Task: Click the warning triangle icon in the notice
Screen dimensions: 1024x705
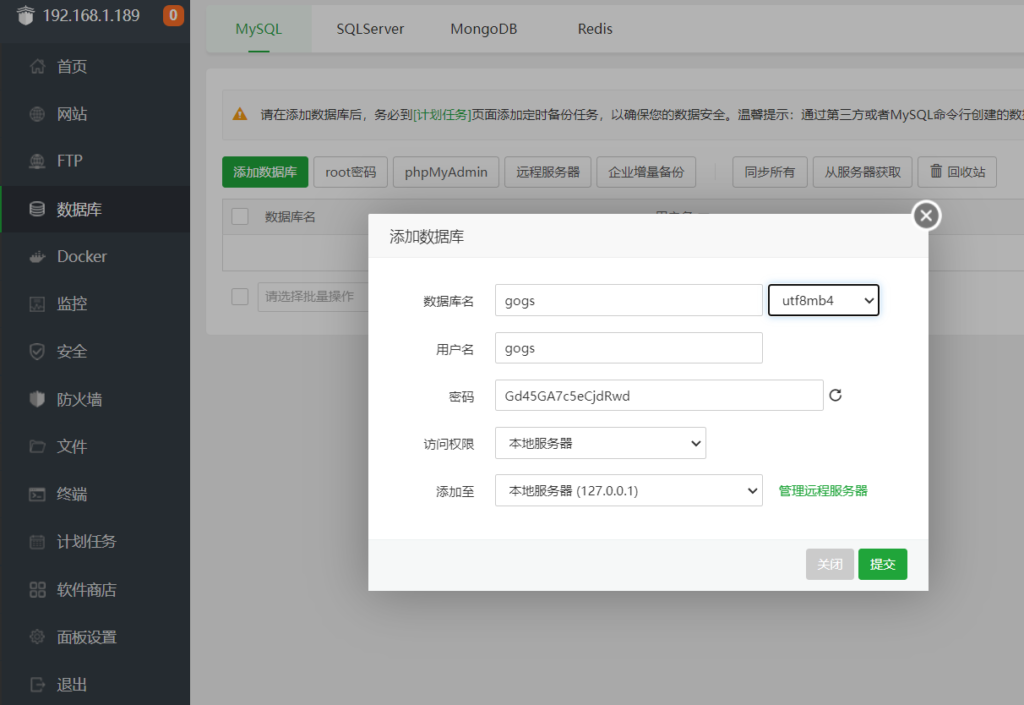Action: click(240, 114)
